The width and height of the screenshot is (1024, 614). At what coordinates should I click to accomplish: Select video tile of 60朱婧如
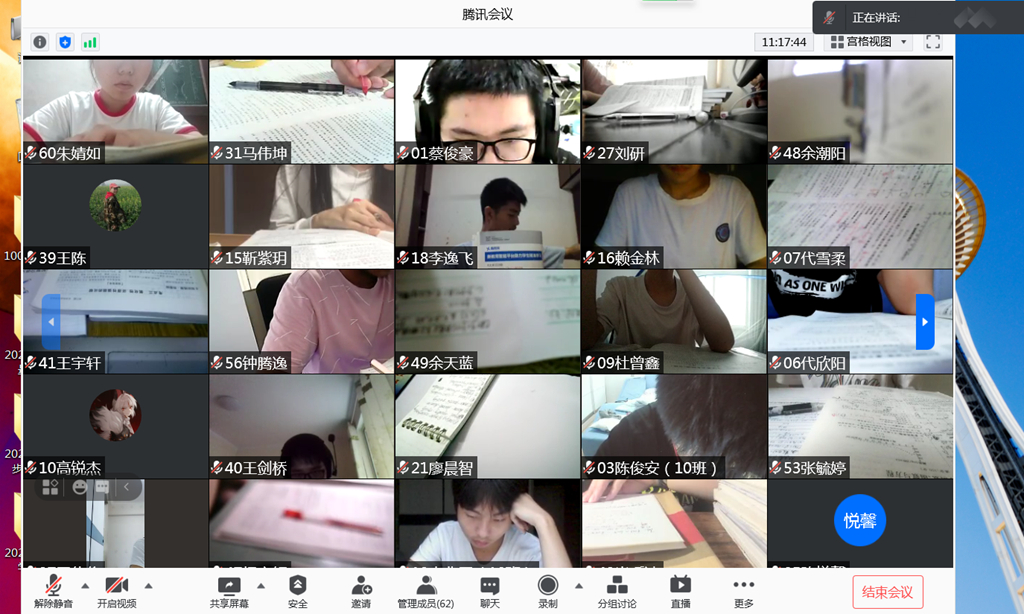(116, 111)
